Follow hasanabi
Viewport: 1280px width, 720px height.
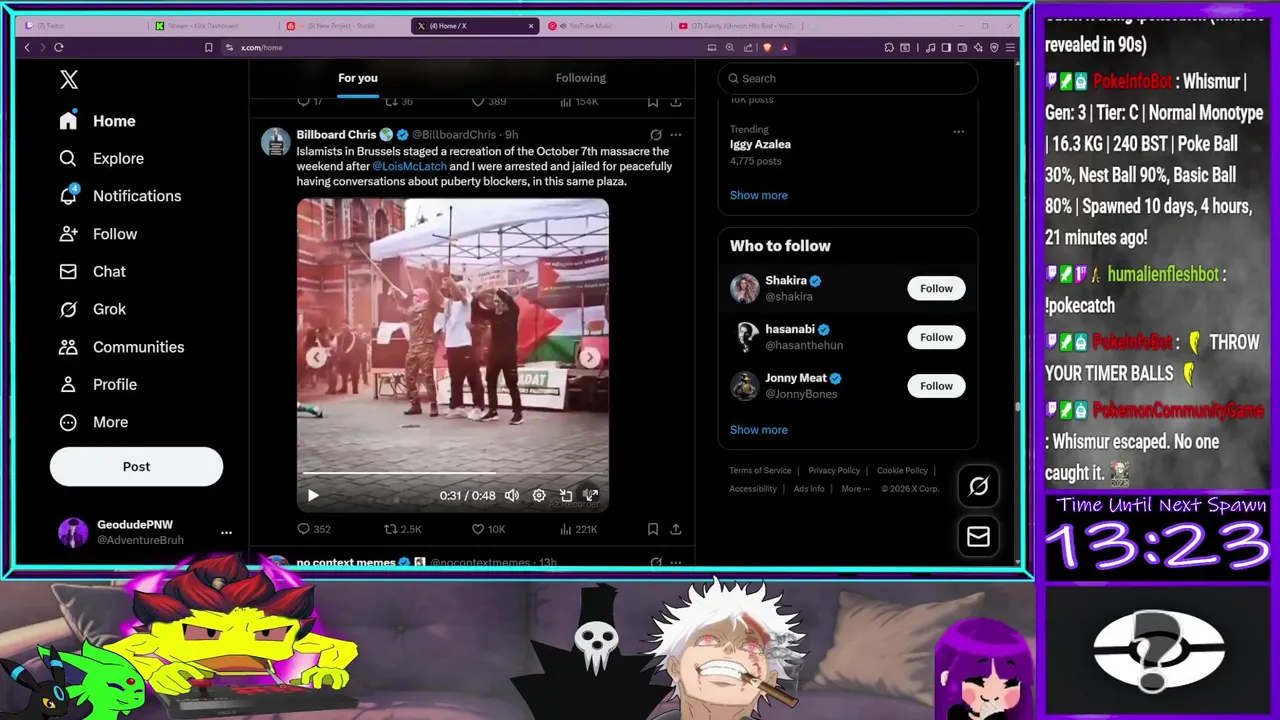(x=936, y=337)
